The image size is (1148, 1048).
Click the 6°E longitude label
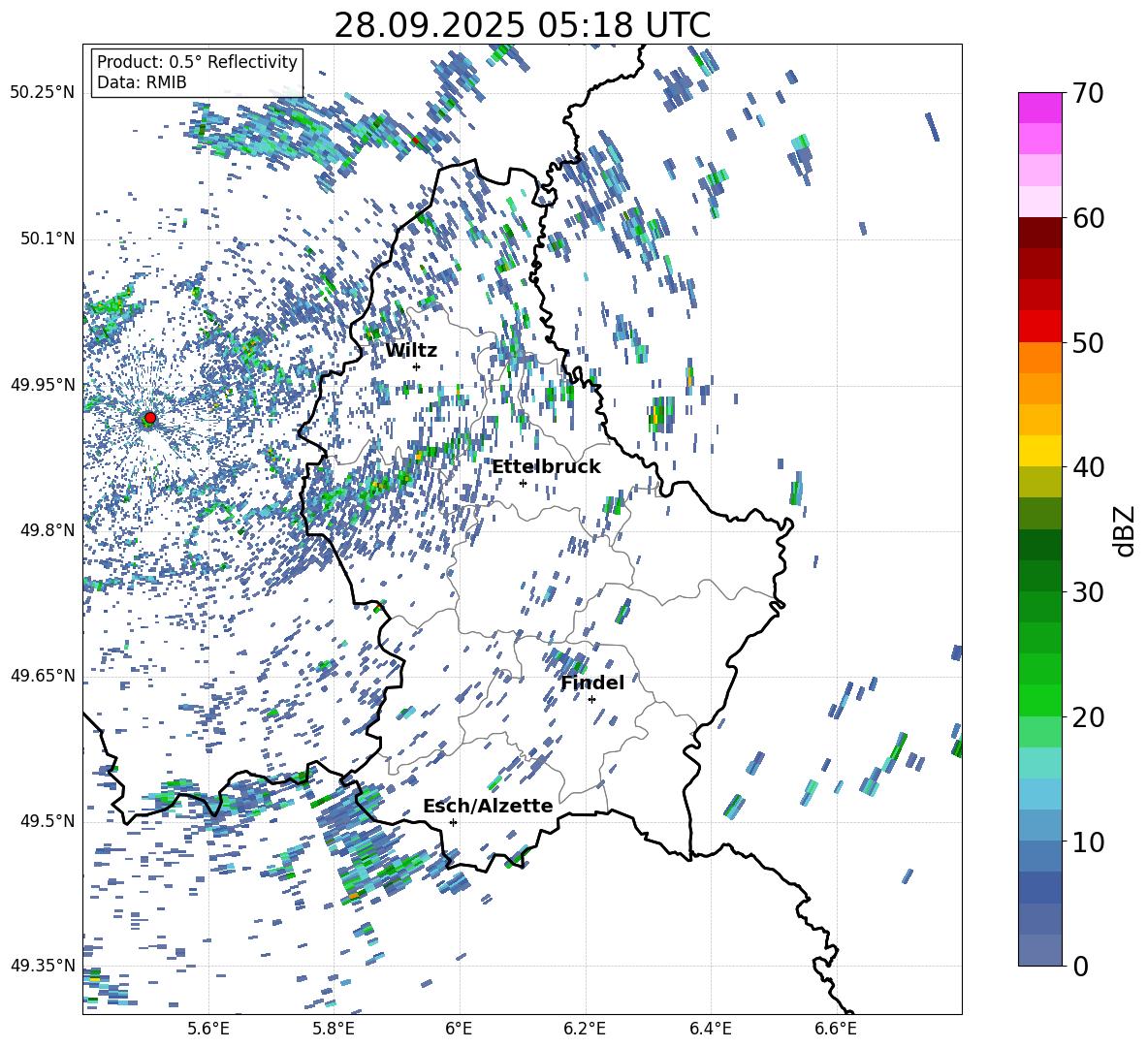pos(459,1029)
